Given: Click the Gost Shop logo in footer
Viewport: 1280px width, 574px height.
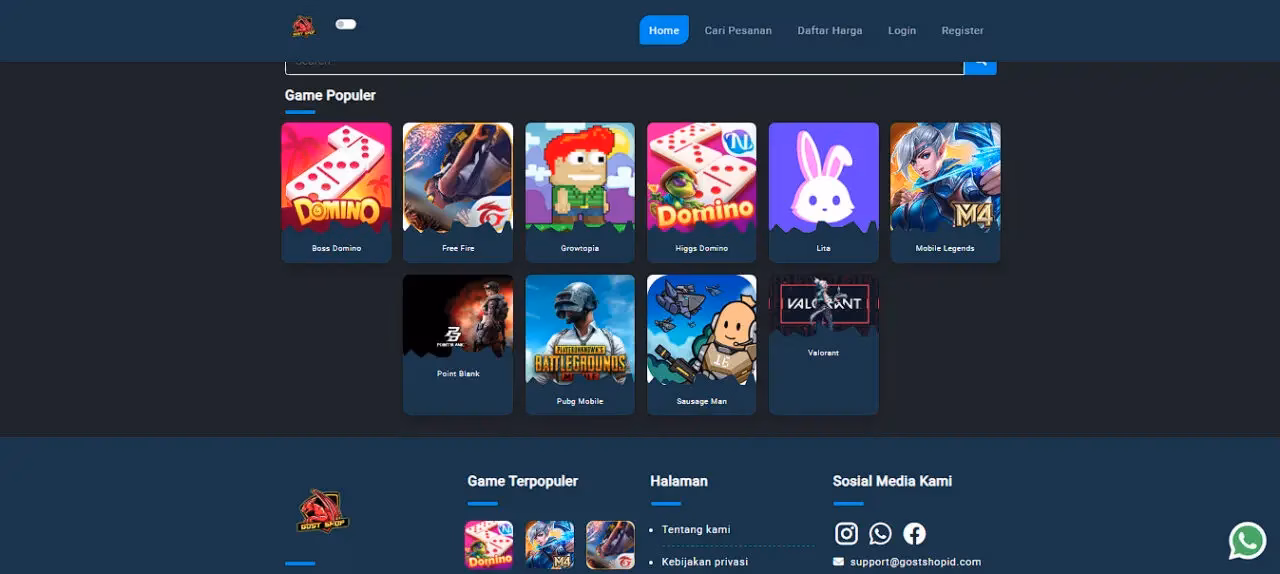Looking at the screenshot, I should [323, 511].
